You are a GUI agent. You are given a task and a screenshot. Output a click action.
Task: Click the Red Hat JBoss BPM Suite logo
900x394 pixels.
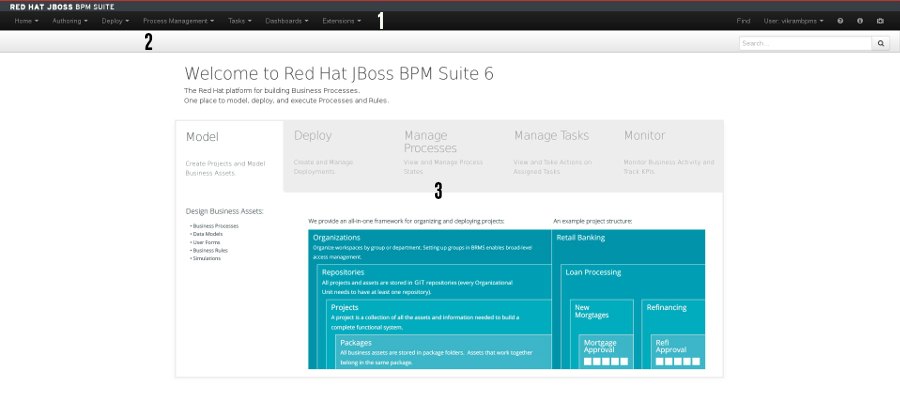[x=62, y=7]
